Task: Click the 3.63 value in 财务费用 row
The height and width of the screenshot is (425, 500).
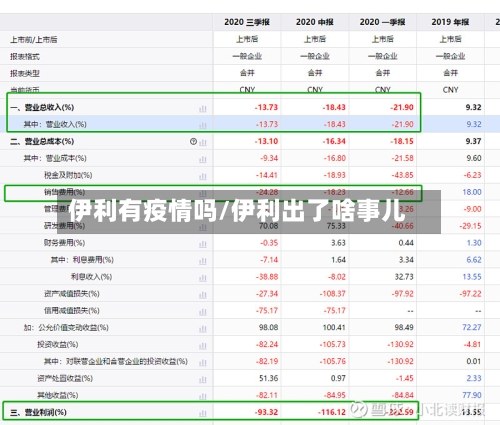Action: [x=338, y=243]
